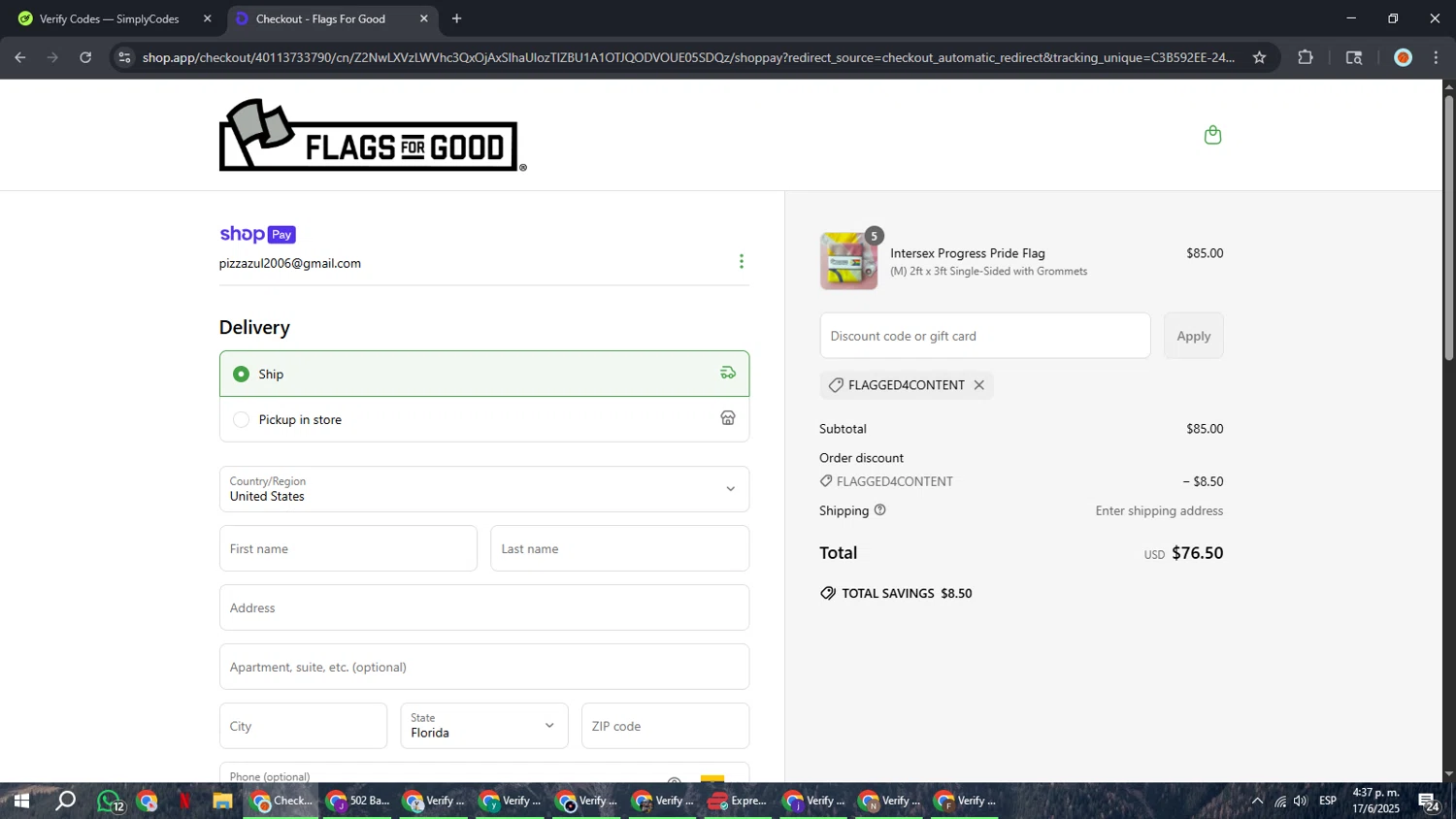Open Windows taskbar search
Screen dimensions: 1456x819
coord(65,801)
